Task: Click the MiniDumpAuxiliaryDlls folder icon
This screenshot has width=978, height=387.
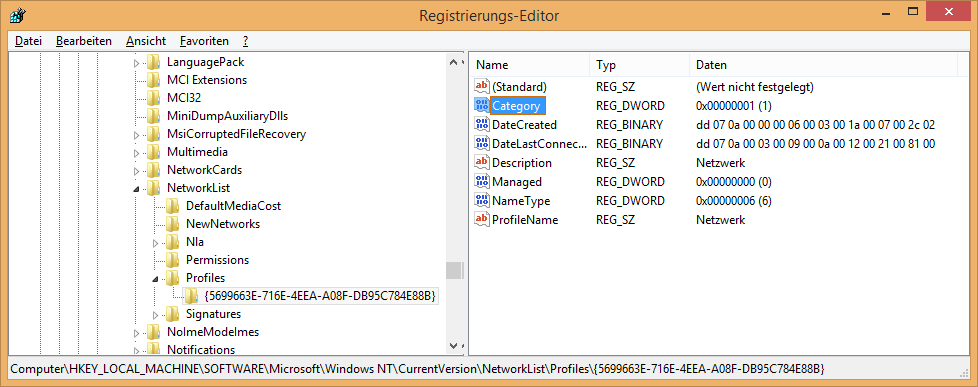Action: 154,115
